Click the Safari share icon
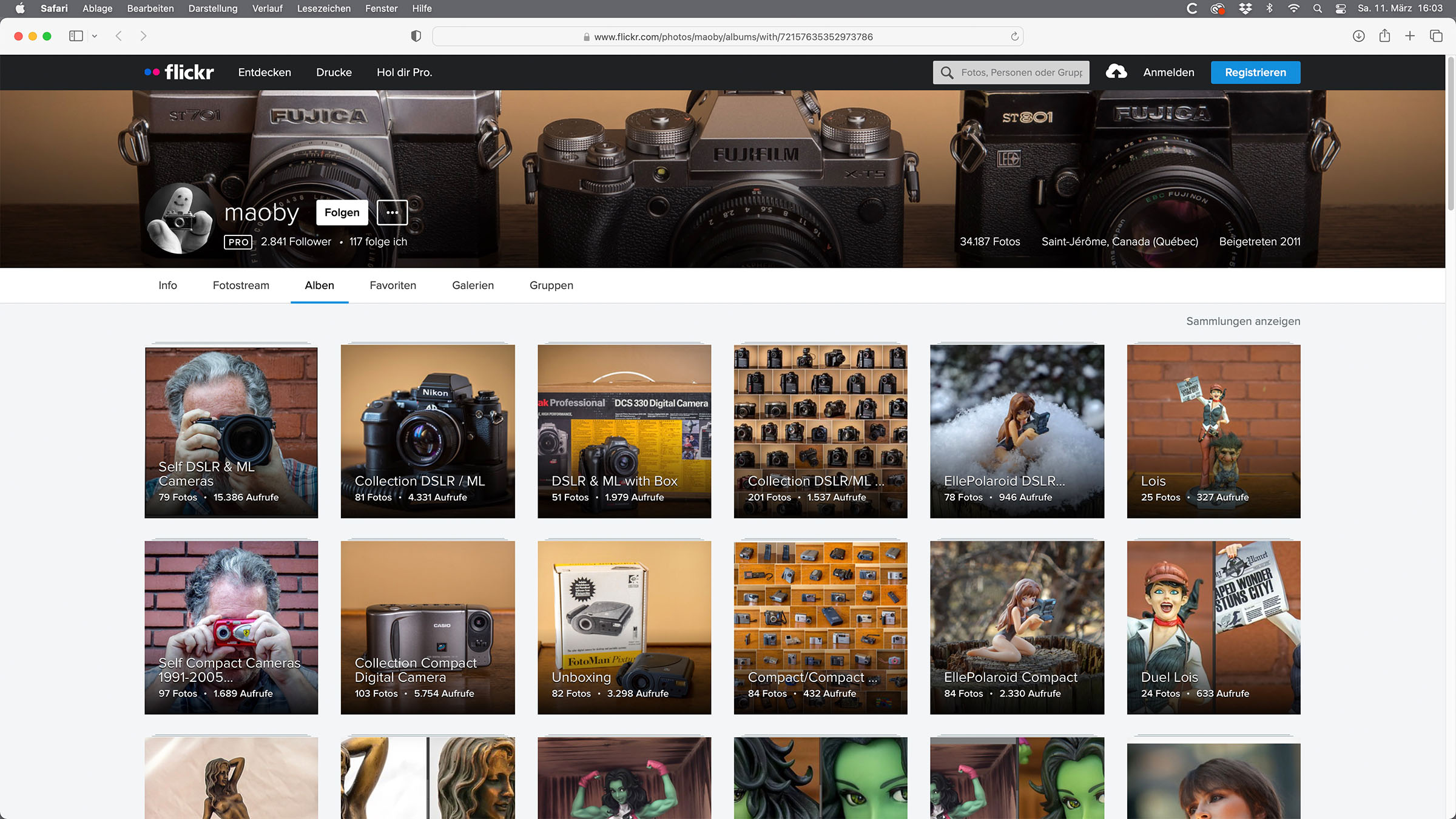The height and width of the screenshot is (819, 1456). (x=1384, y=36)
